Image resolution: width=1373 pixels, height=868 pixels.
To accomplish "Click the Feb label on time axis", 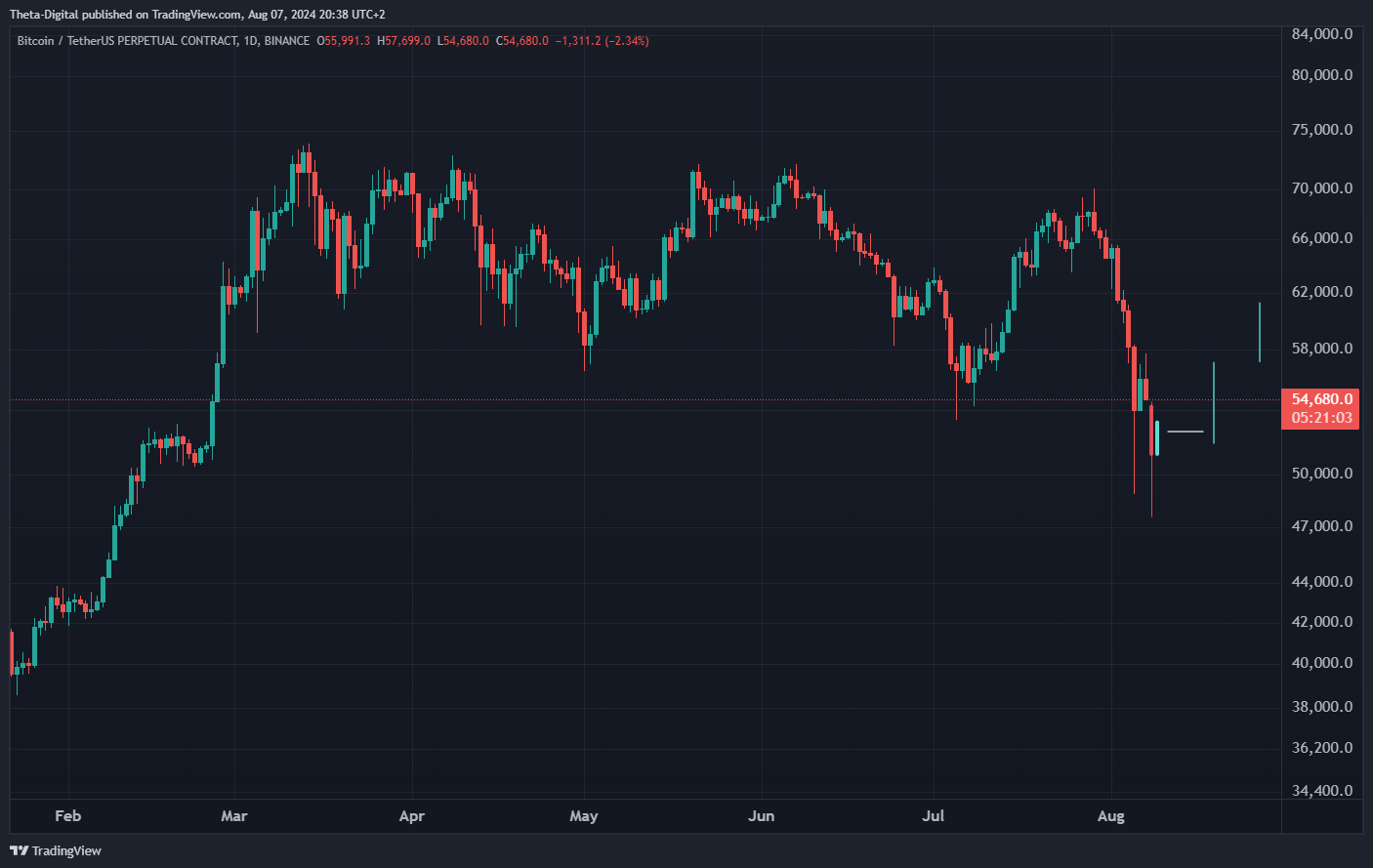I will point(68,816).
